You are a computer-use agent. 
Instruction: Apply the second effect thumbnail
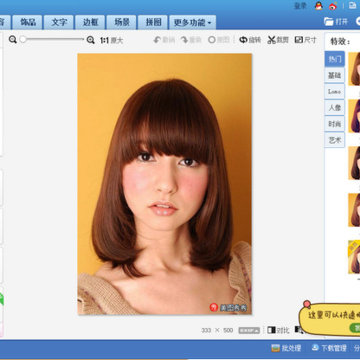[354, 116]
